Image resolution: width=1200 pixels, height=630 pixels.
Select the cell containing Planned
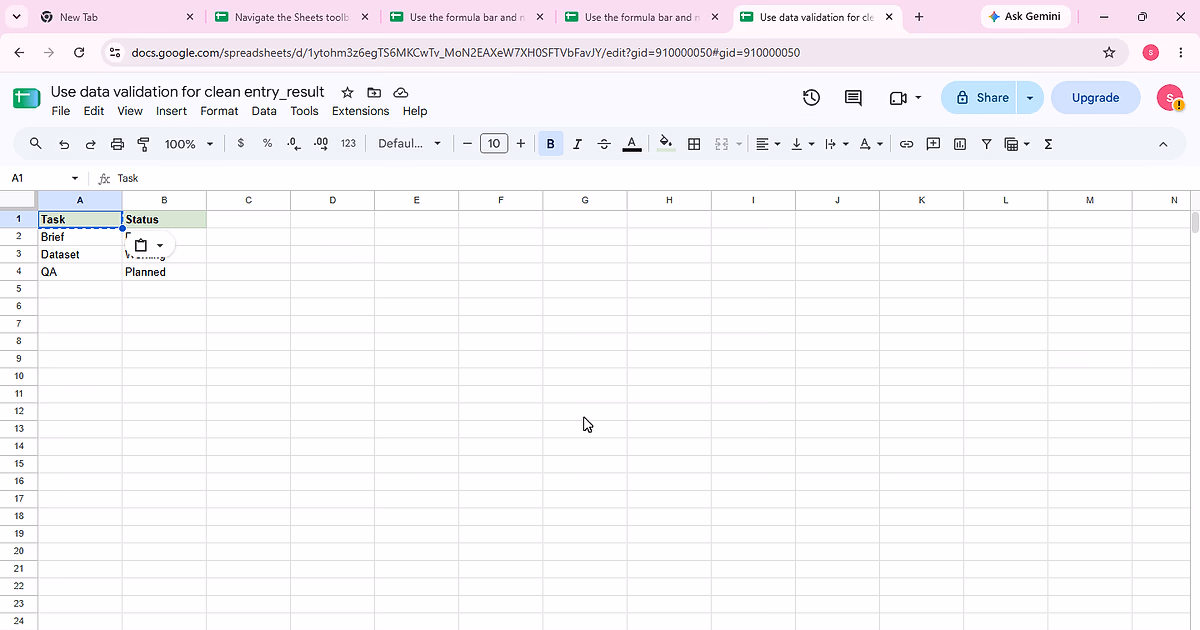point(164,272)
